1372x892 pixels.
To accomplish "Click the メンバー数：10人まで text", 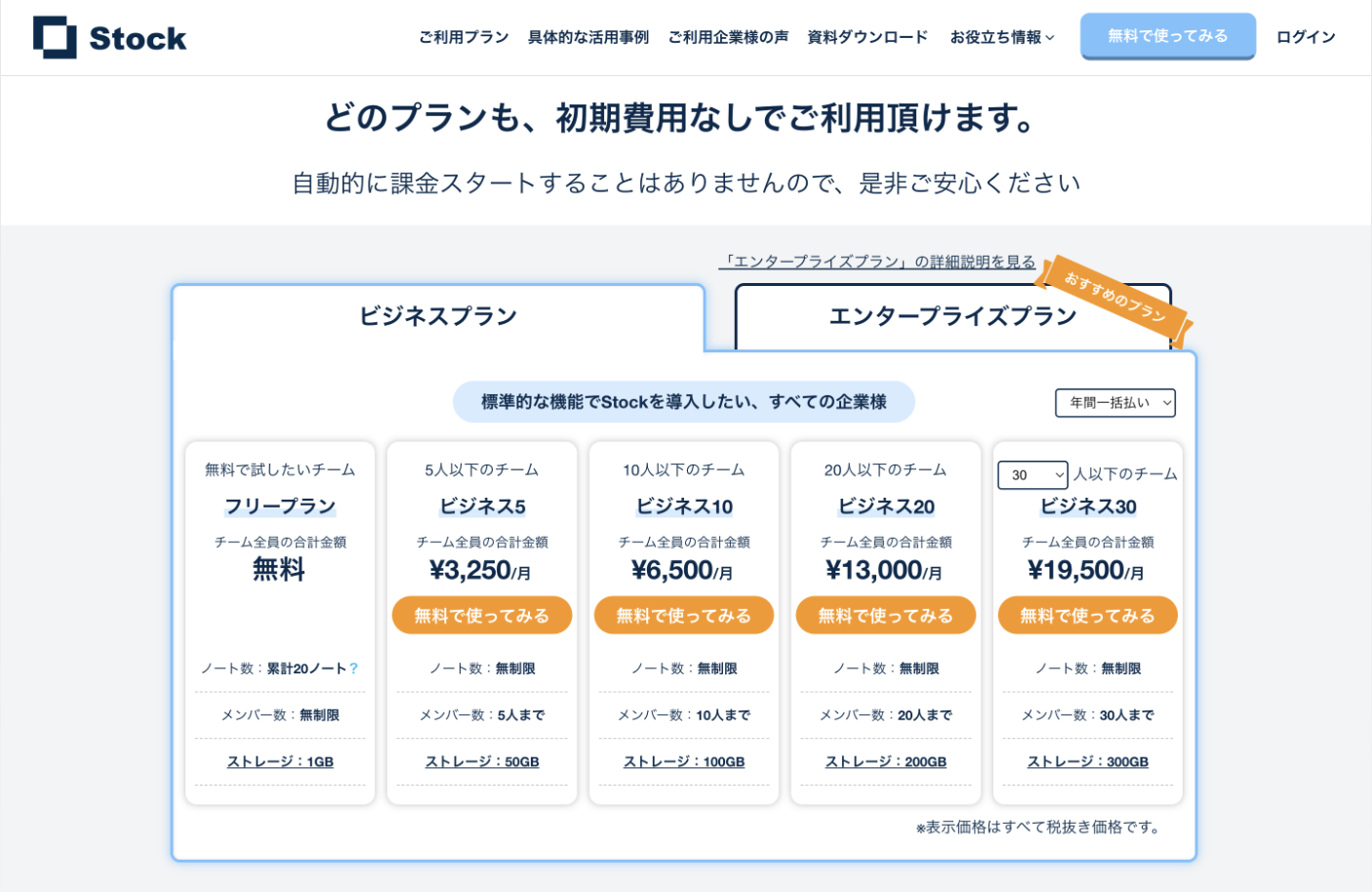I will coord(684,715).
